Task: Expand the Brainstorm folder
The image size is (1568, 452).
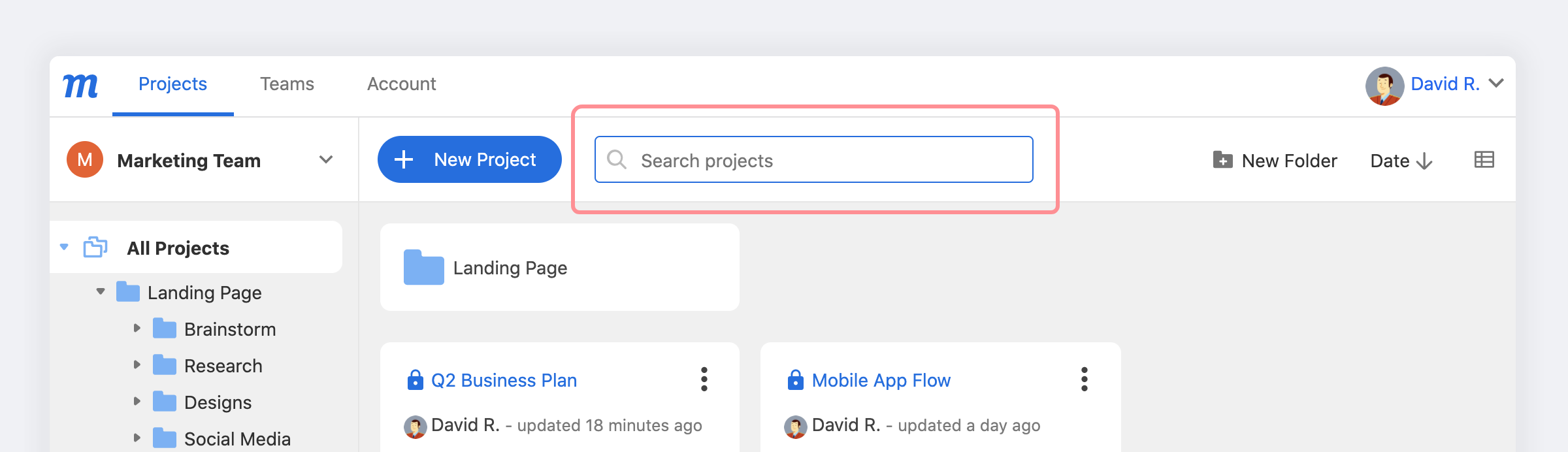Action: (x=137, y=328)
